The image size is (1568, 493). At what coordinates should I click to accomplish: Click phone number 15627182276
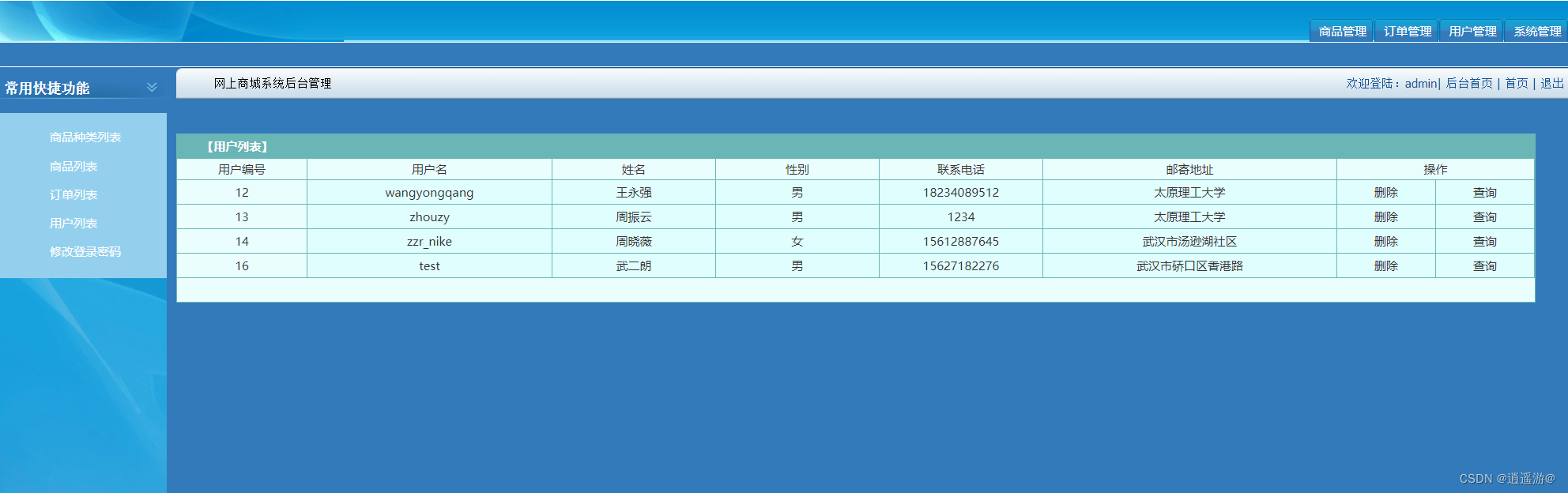(x=961, y=266)
